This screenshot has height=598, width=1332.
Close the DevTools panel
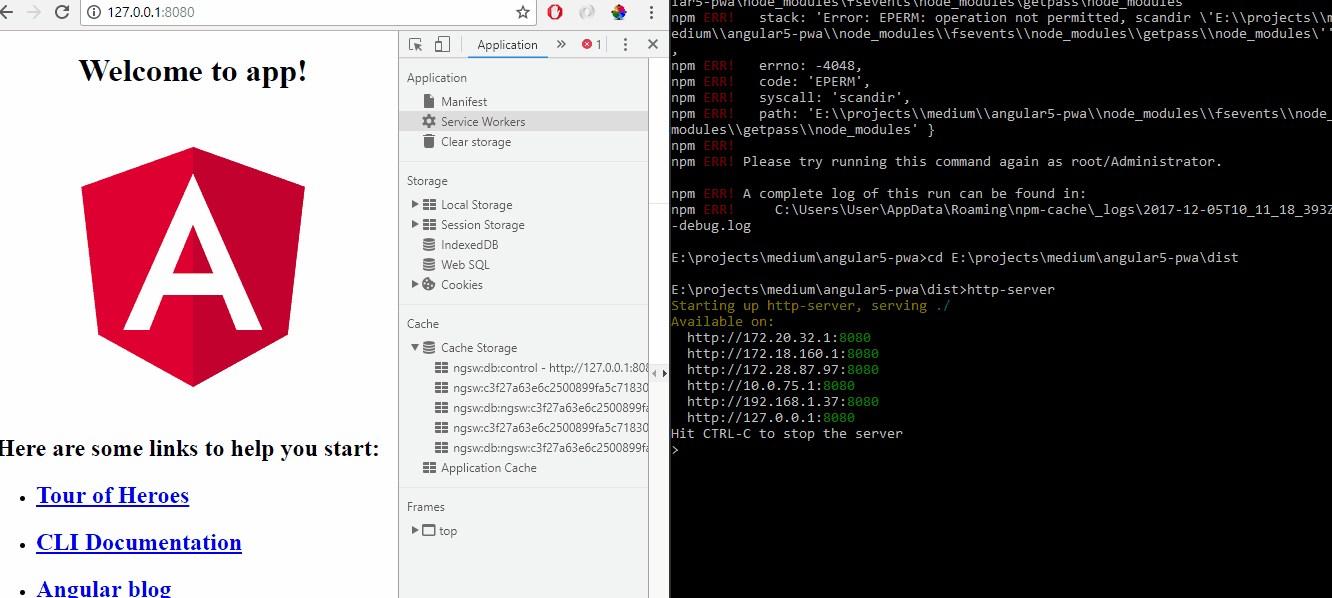pyautogui.click(x=653, y=44)
